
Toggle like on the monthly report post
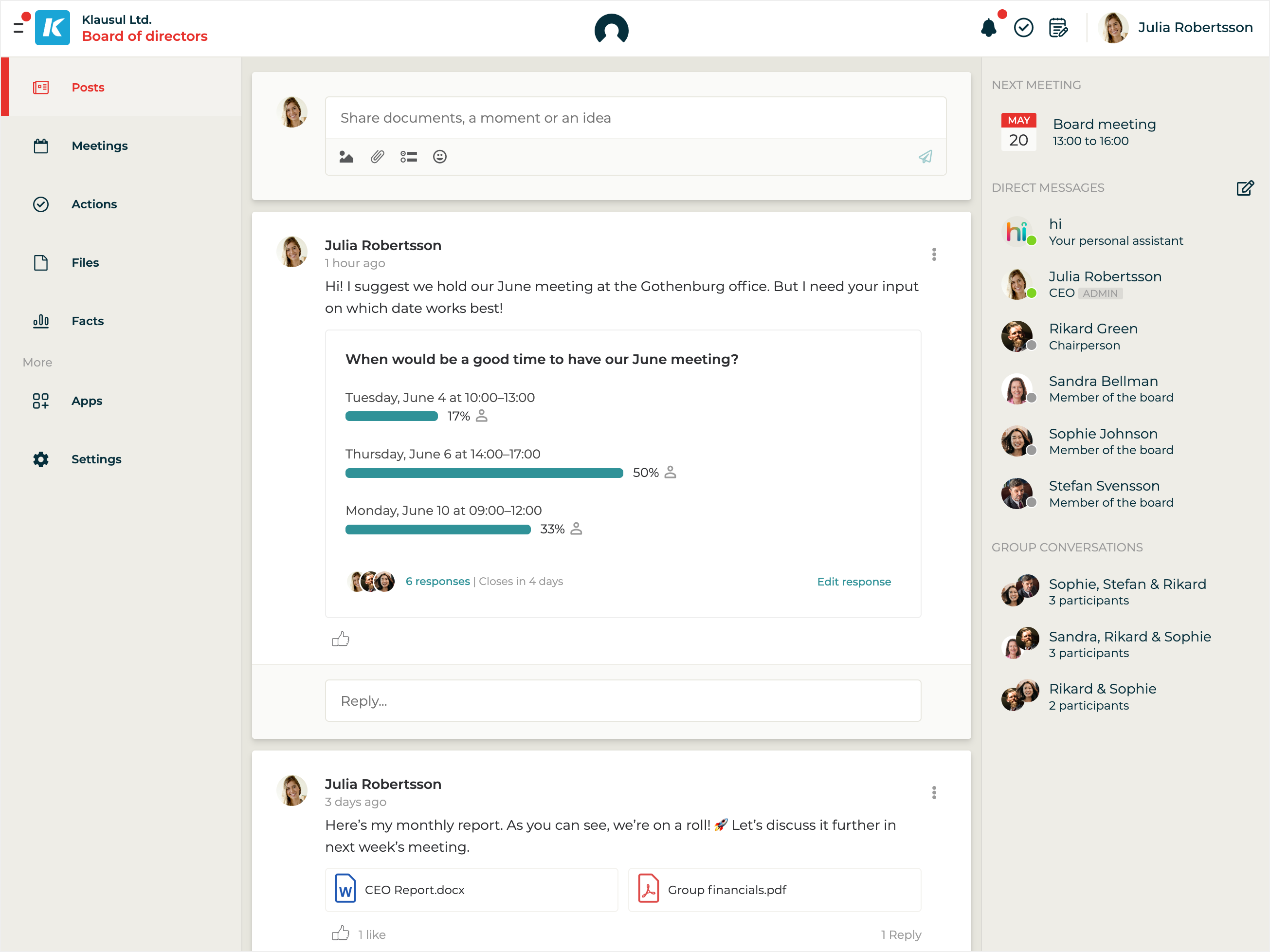pyautogui.click(x=341, y=934)
